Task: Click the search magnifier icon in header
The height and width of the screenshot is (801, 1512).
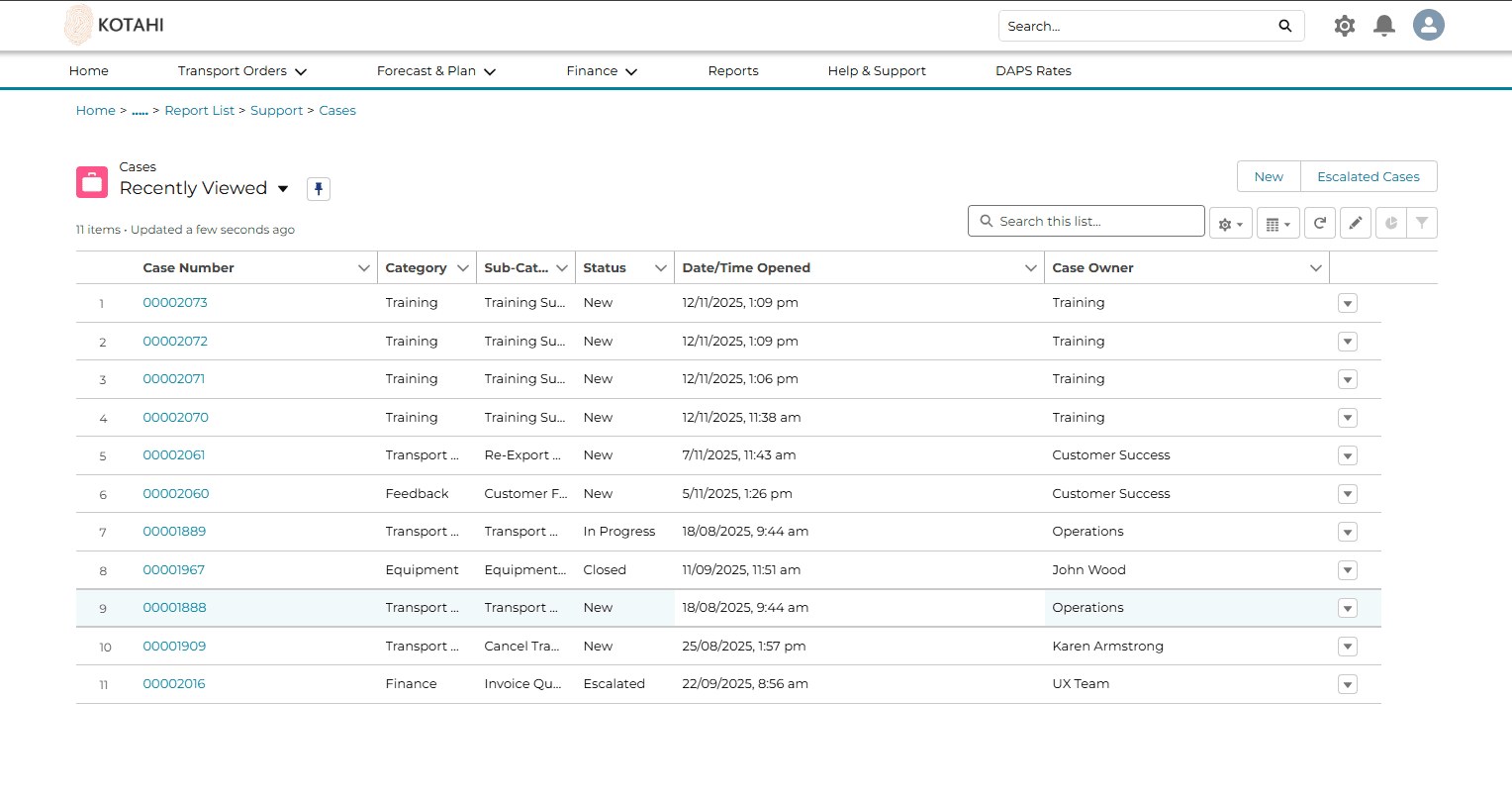Action: point(1284,26)
